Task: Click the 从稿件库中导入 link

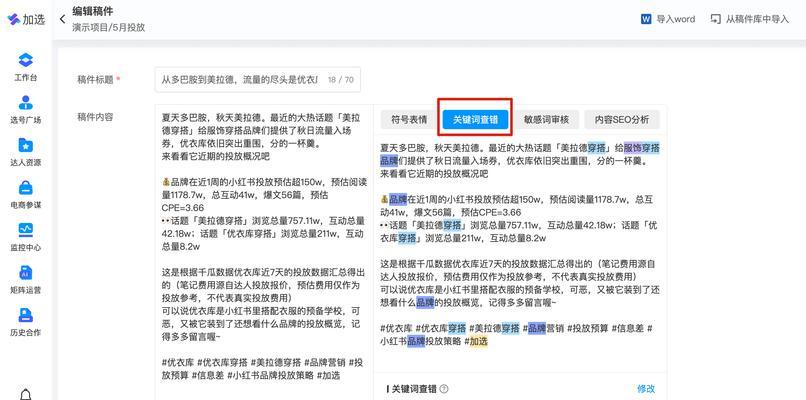Action: coord(757,19)
